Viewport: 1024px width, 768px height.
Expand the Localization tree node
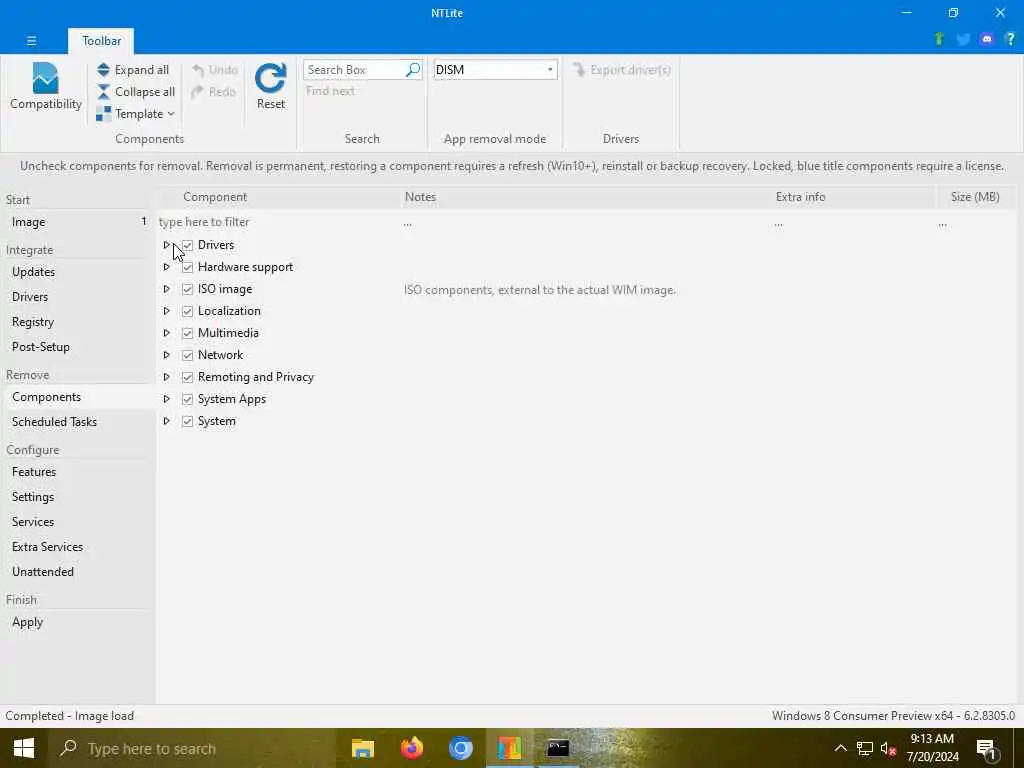coord(167,311)
